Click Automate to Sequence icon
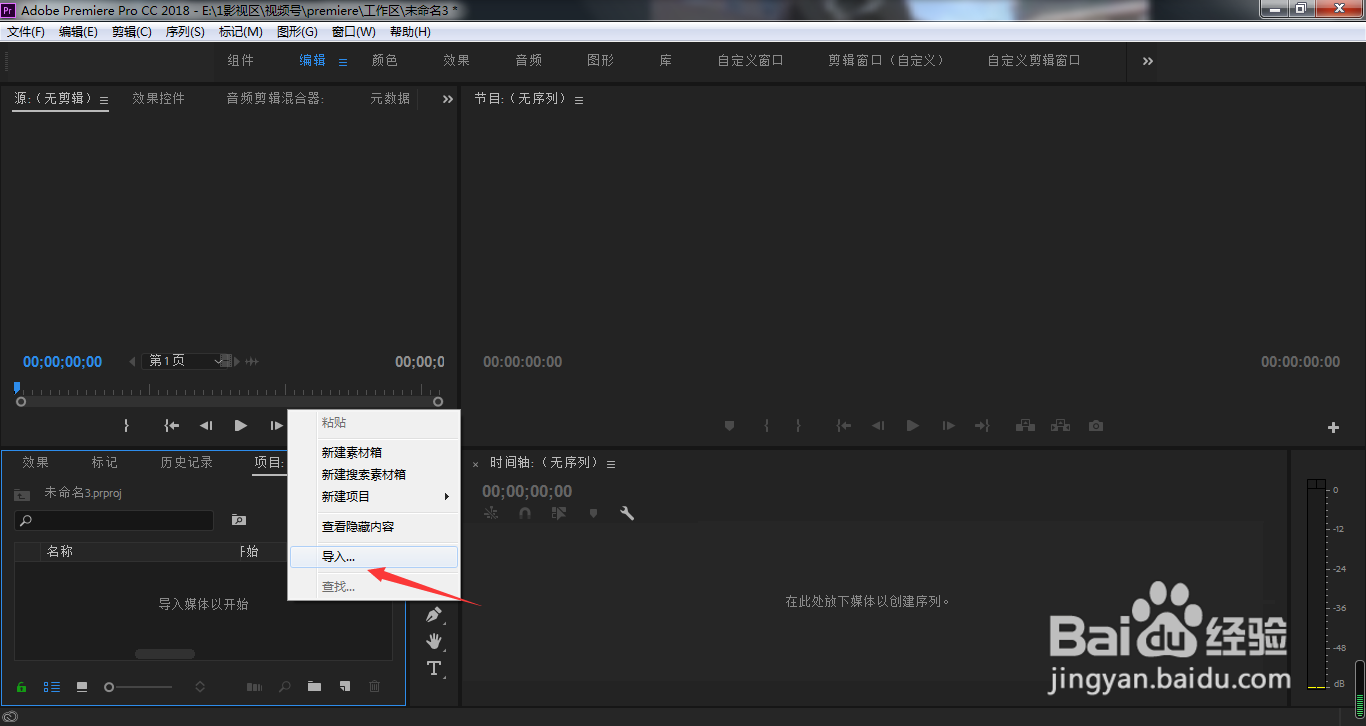This screenshot has height=726, width=1366. pos(255,687)
